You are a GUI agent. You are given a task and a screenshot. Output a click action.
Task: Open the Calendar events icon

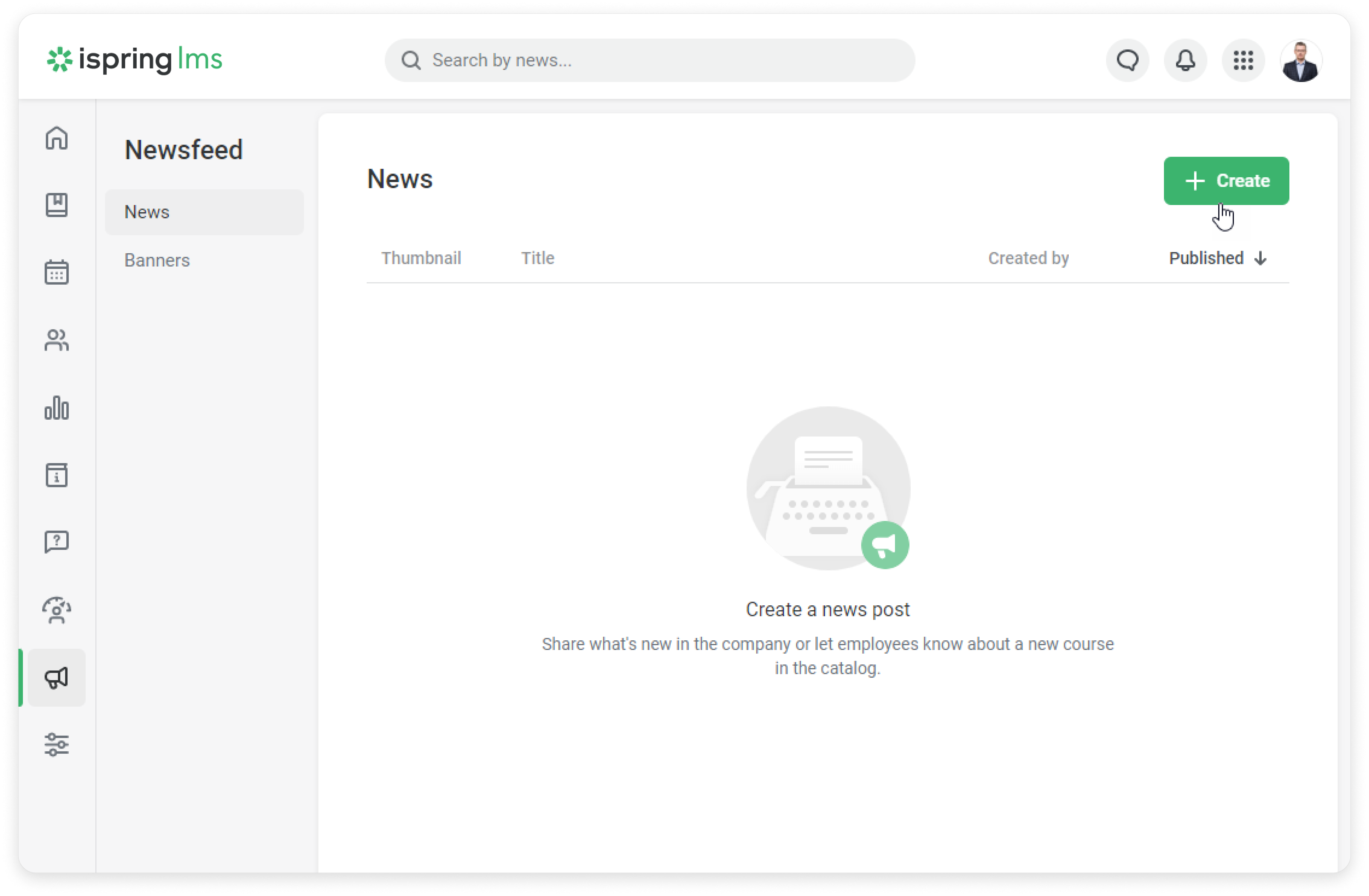[x=56, y=272]
